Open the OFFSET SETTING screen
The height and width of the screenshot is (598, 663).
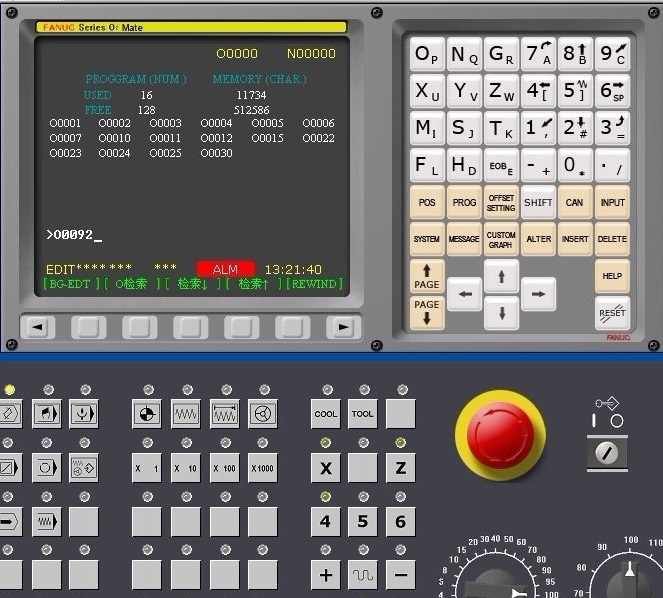[501, 202]
